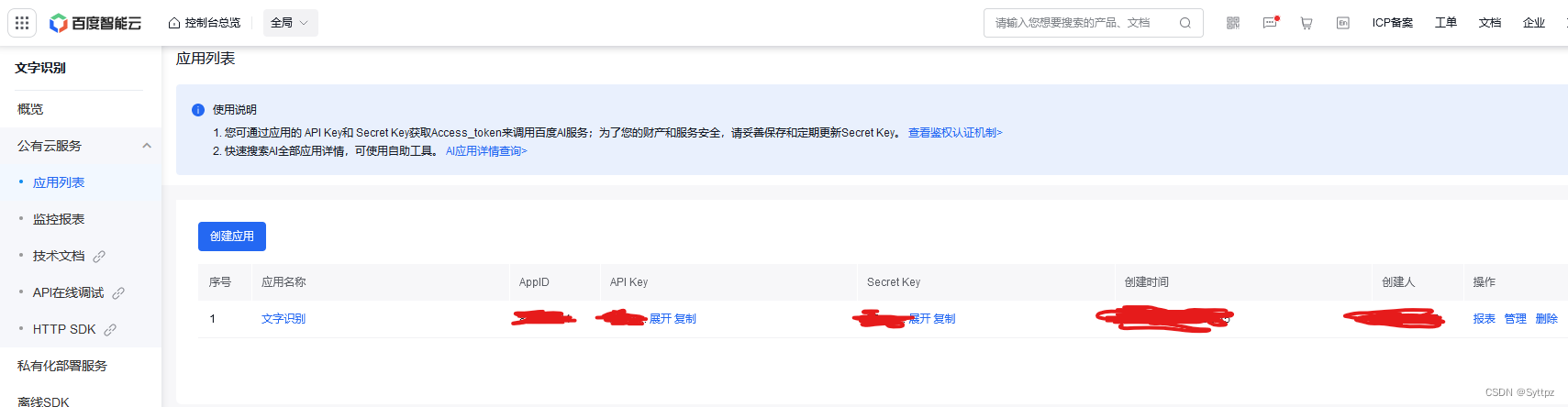Open 技术文档 in sidebar
This screenshot has height=407, width=1568.
pyautogui.click(x=59, y=256)
